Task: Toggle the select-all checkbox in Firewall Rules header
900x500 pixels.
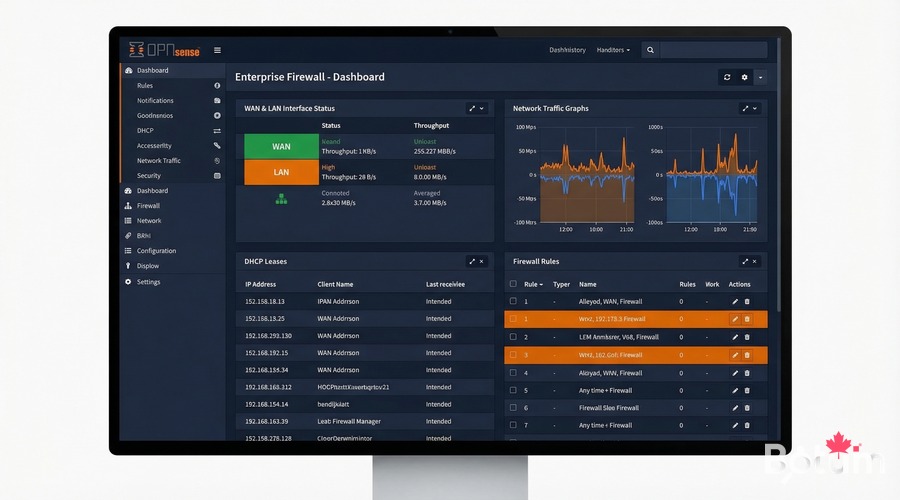Action: pos(513,284)
